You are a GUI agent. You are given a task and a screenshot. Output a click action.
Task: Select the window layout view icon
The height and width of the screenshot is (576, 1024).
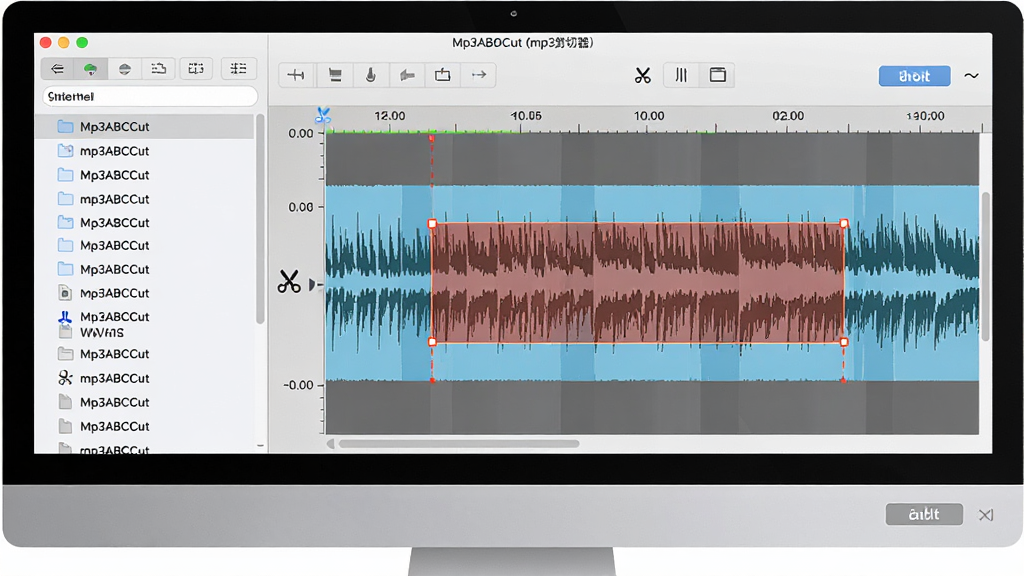[x=718, y=75]
